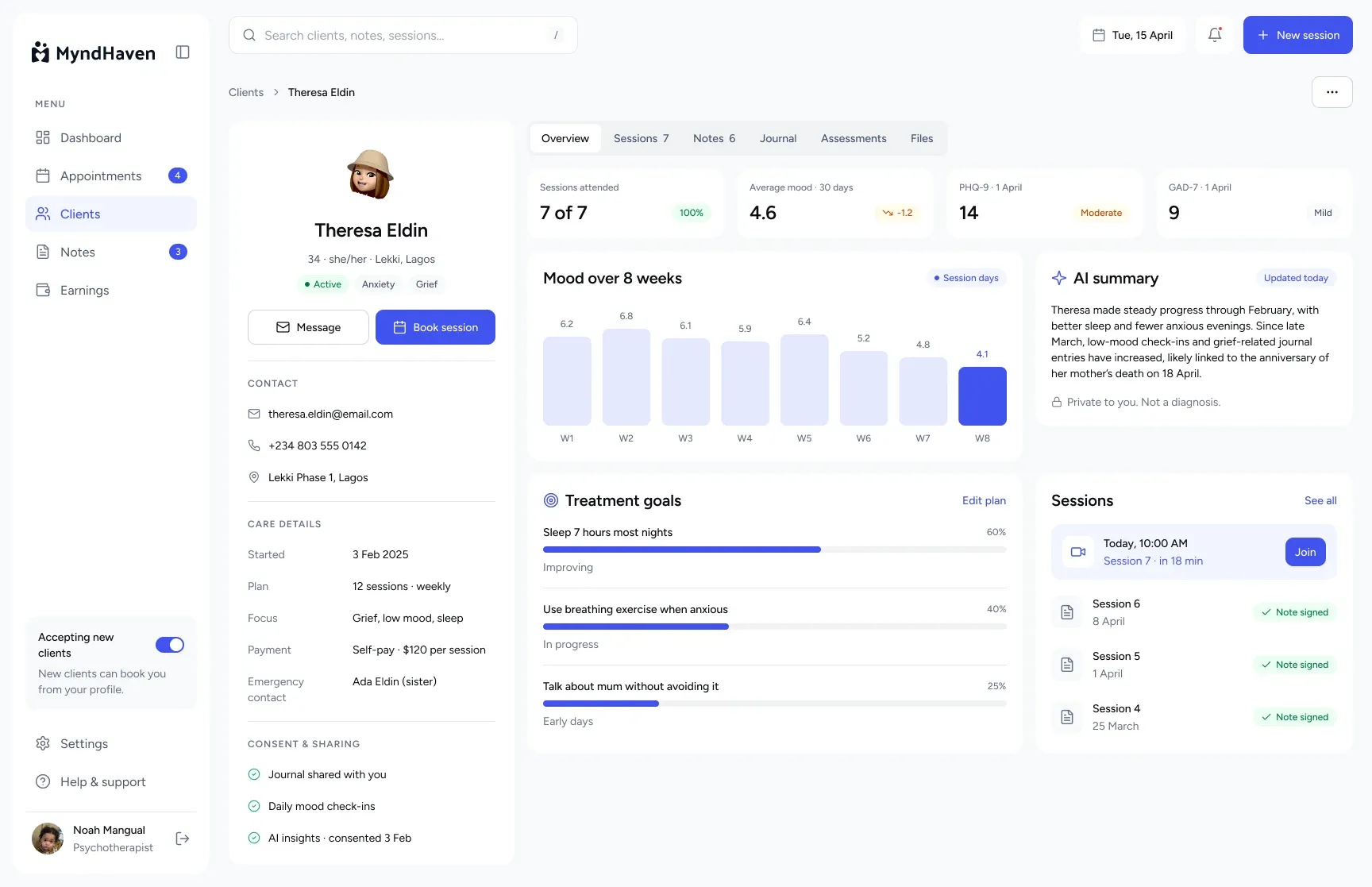Click the W8 mood bar in the chart

[x=982, y=396]
